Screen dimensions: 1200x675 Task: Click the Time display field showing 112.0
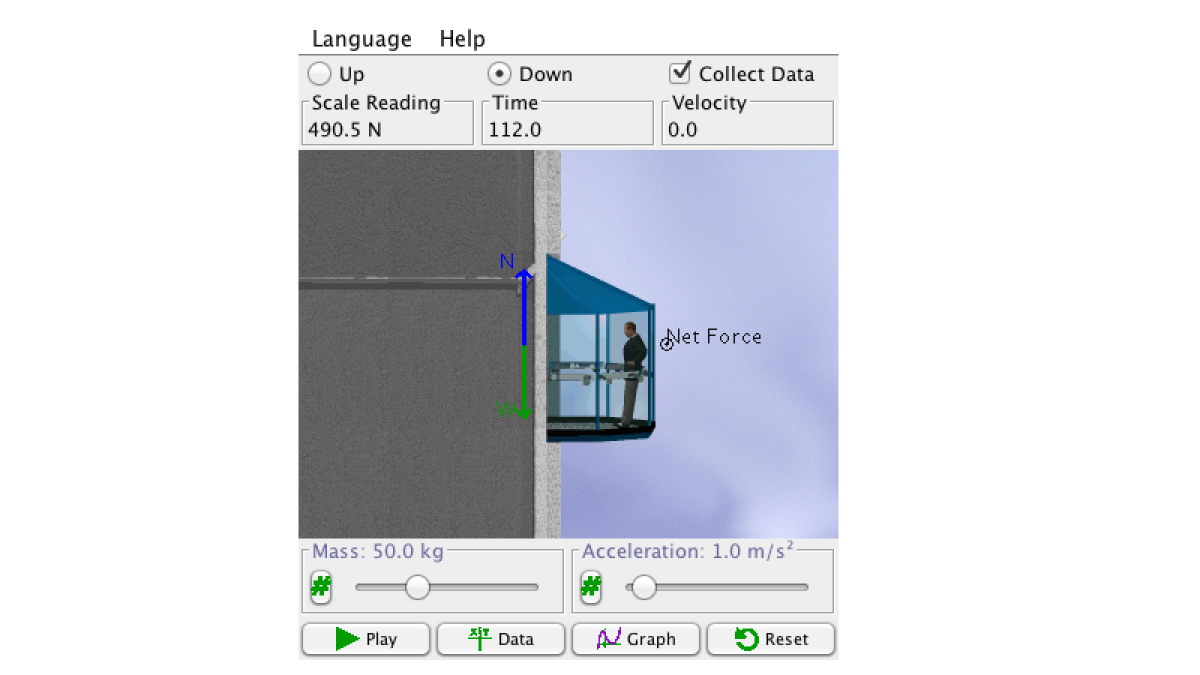[x=566, y=122]
